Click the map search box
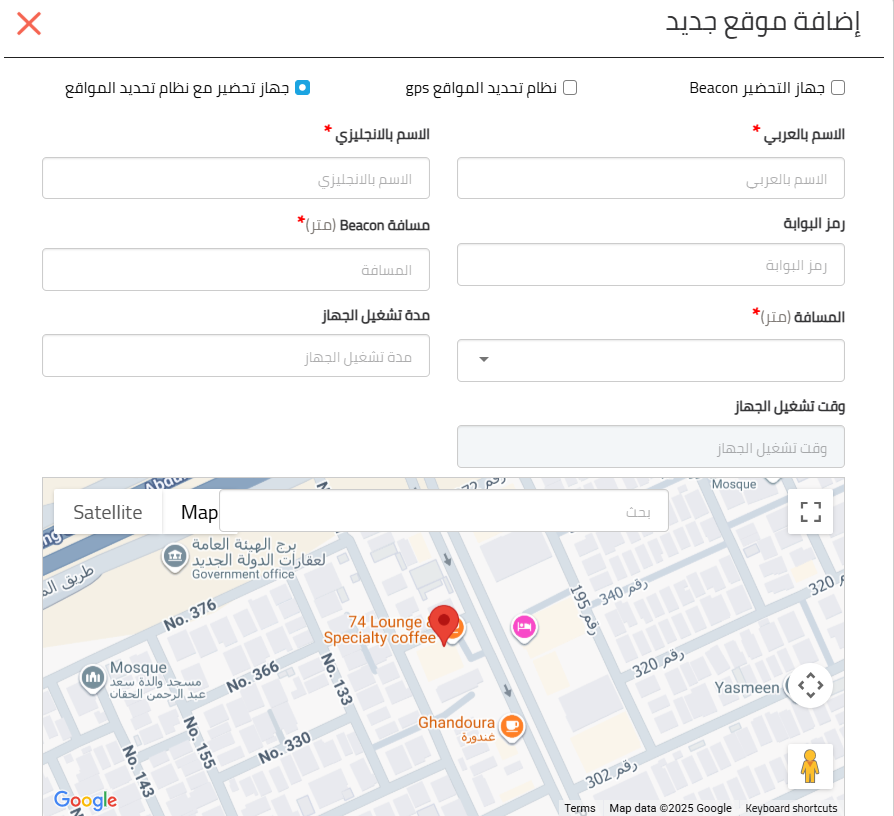The width and height of the screenshot is (894, 816). 444,511
